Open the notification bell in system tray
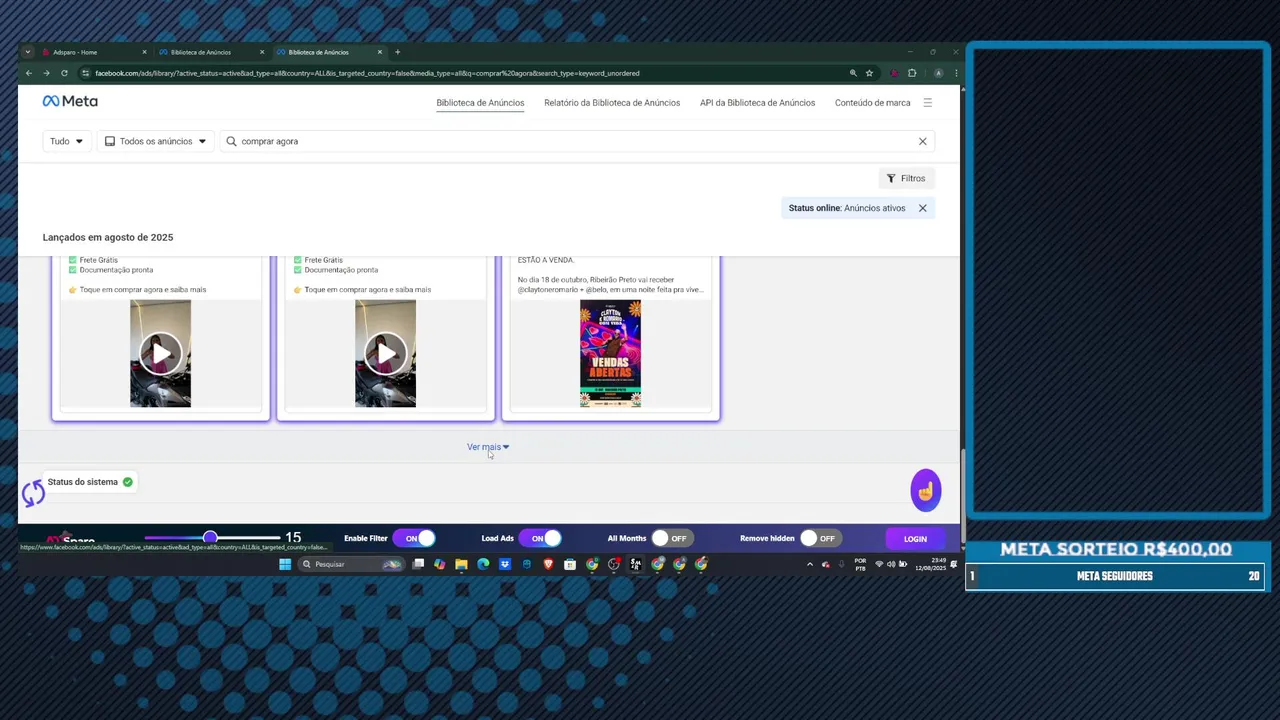1280x720 pixels. pyautogui.click(x=953, y=564)
